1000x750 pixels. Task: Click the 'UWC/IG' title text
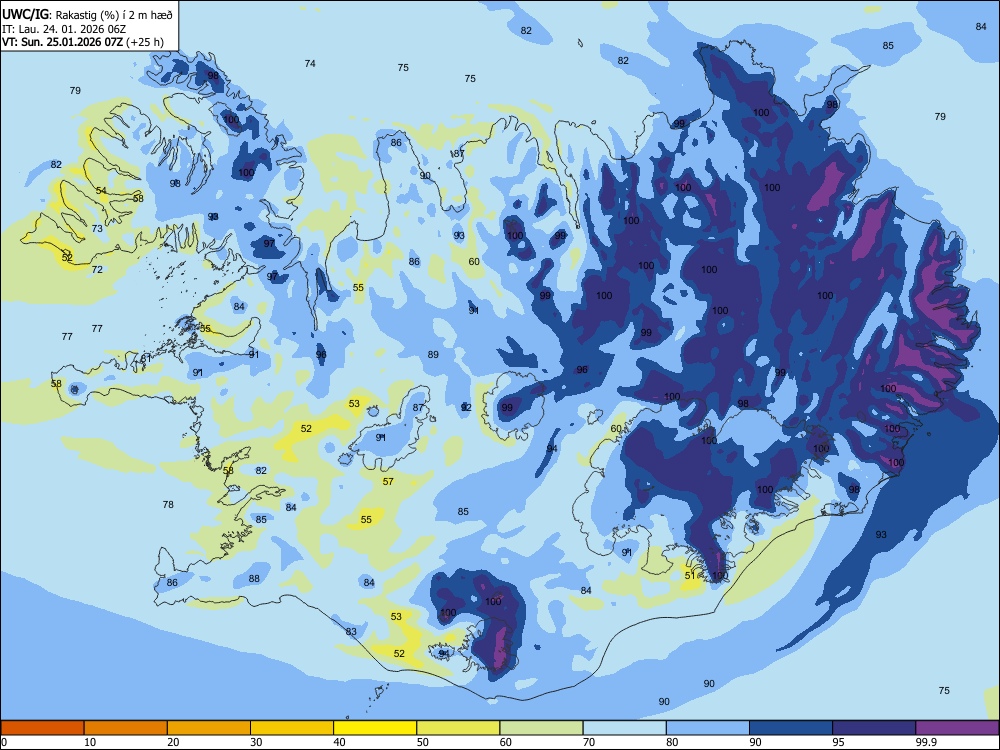click(25, 15)
